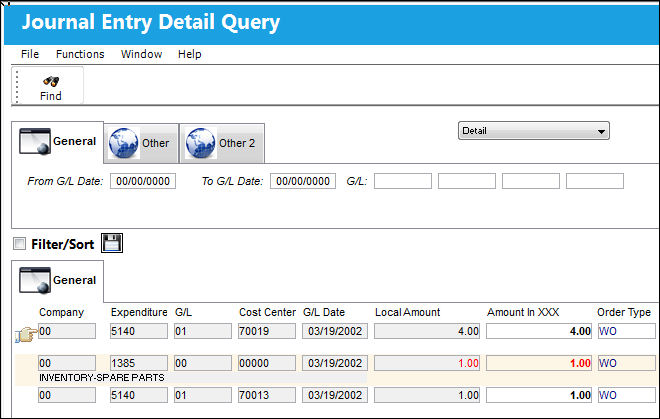660x419 pixels.
Task: Click Cost Center 00000 field
Action: pos(267,363)
